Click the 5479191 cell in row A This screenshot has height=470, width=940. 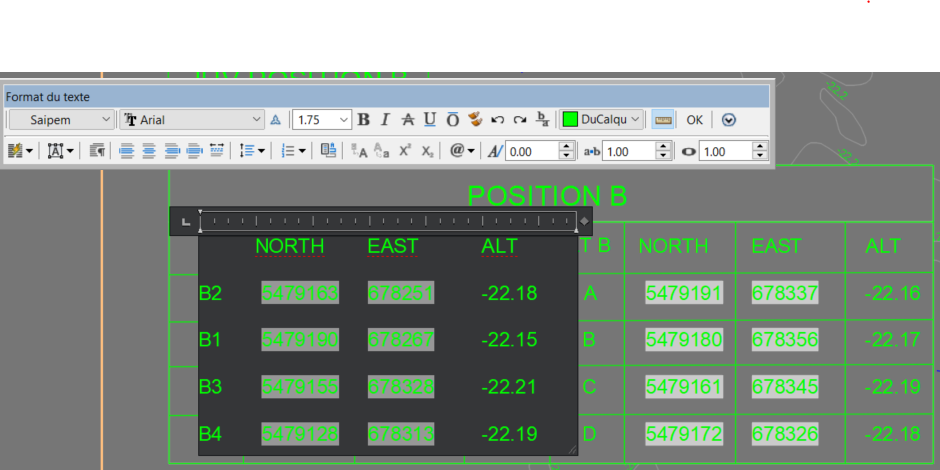coord(683,293)
